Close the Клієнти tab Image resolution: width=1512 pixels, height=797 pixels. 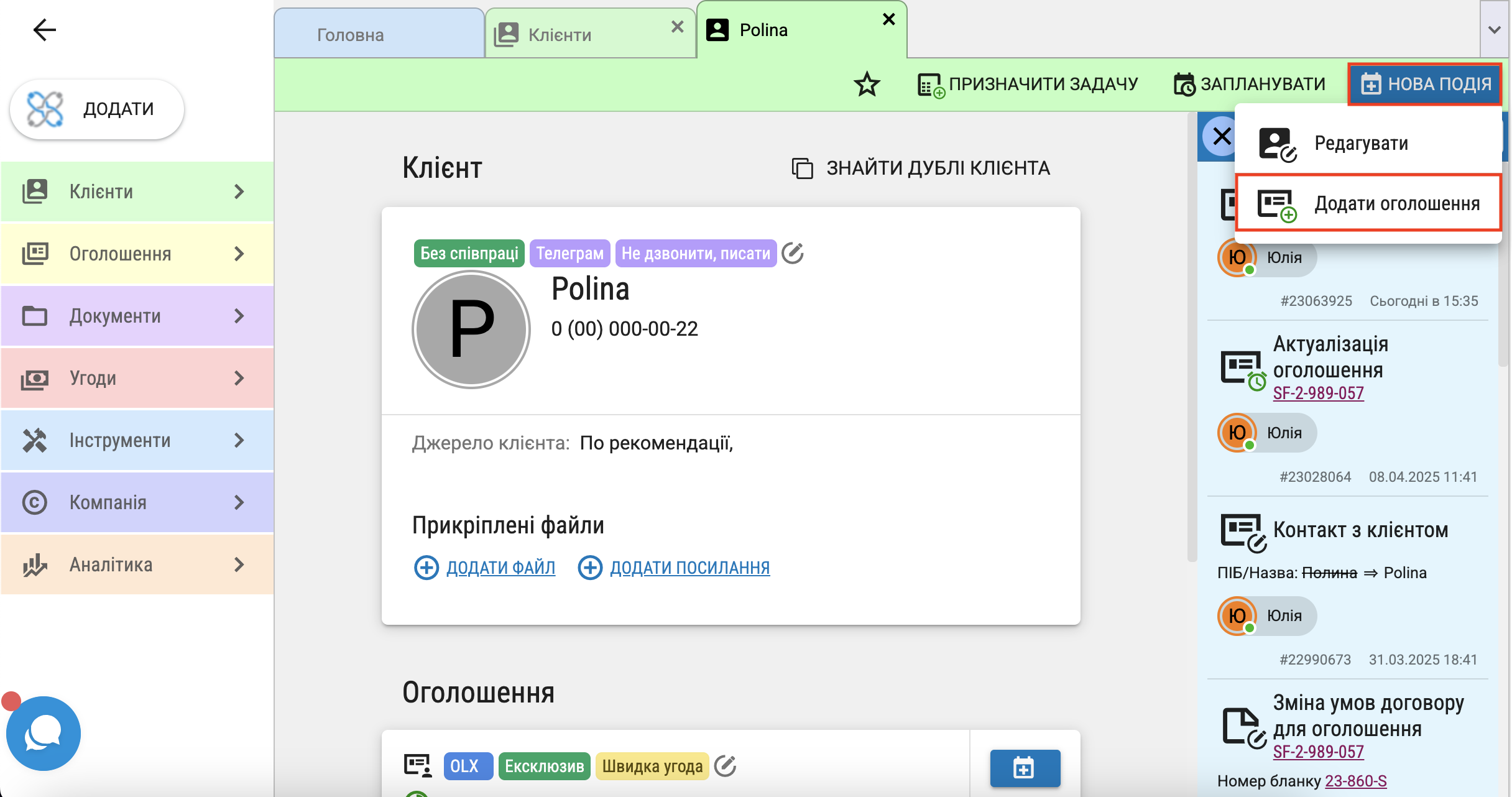pos(678,27)
